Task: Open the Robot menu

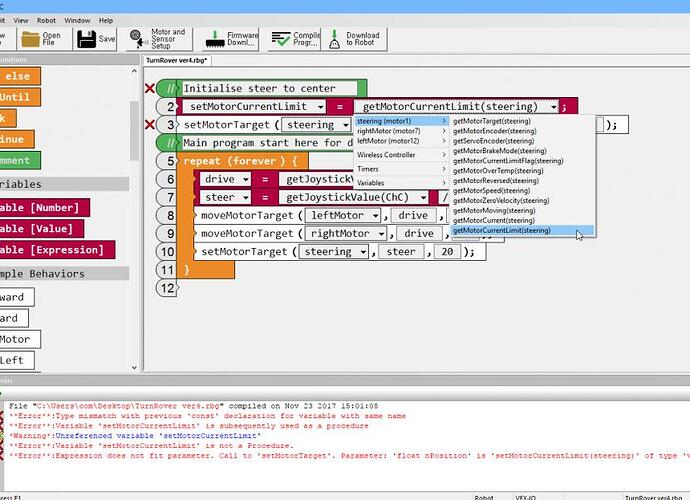Action: coord(46,21)
